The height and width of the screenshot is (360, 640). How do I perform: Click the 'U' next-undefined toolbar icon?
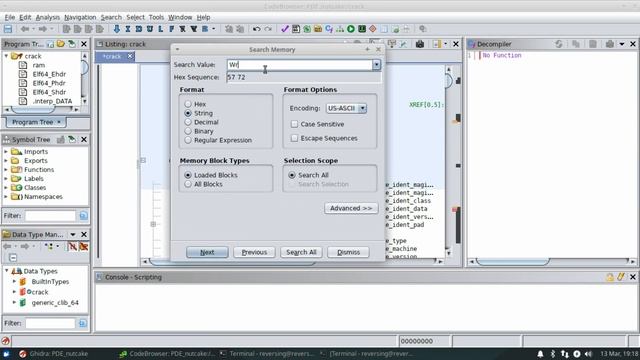pos(150,29)
